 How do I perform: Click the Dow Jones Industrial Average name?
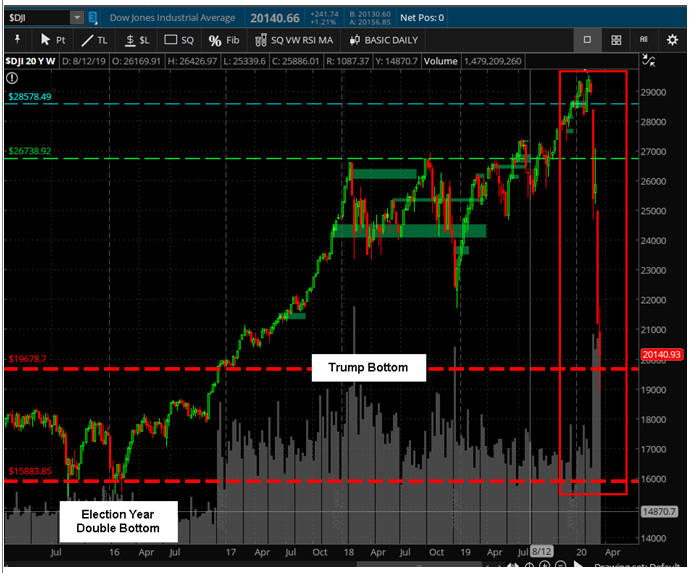172,18
